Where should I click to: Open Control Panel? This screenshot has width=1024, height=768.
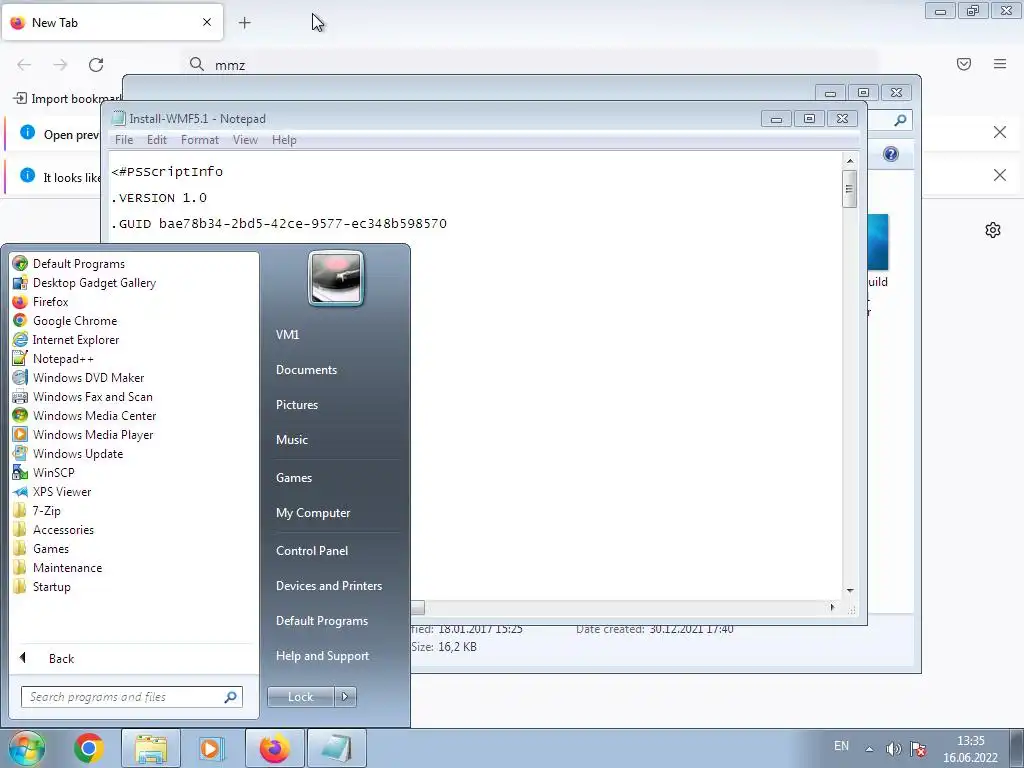coord(312,551)
